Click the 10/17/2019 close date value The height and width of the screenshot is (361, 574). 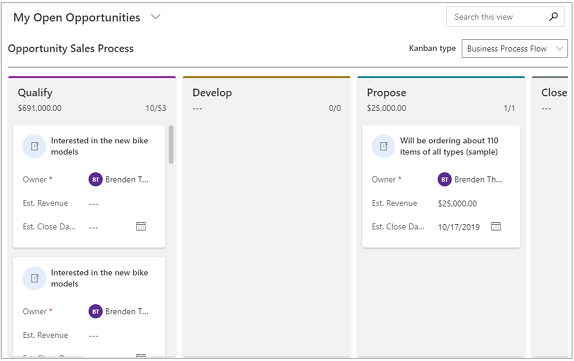click(459, 227)
